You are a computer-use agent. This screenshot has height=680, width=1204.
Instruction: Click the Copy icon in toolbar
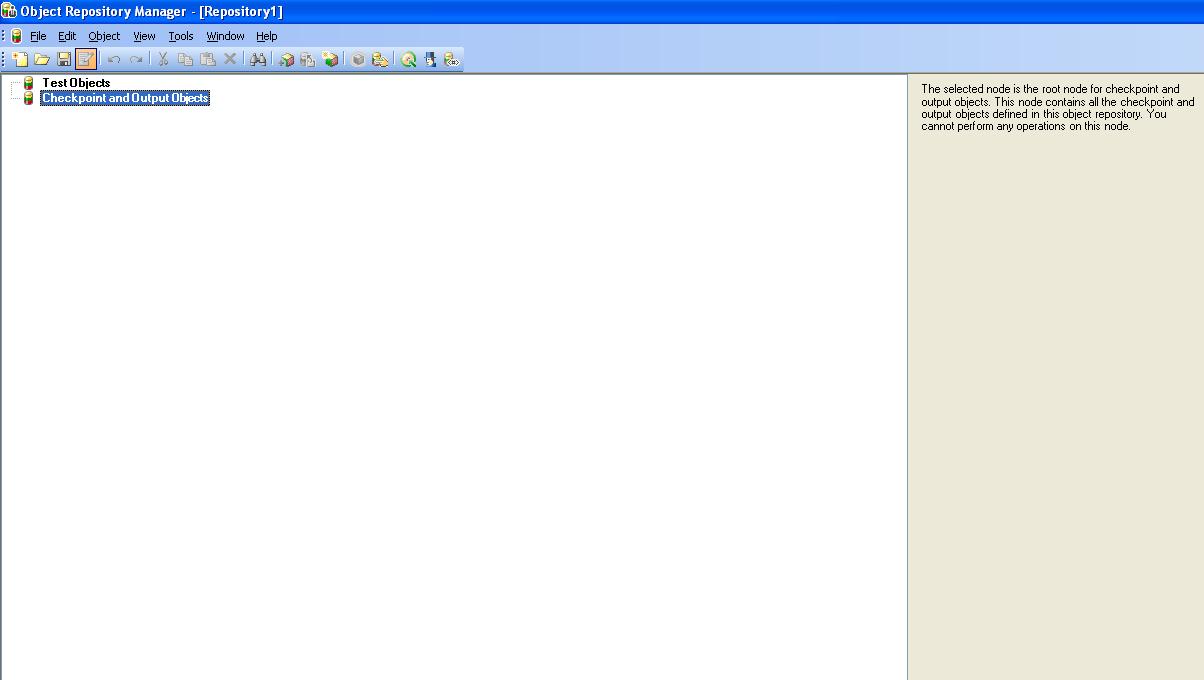coord(185,60)
